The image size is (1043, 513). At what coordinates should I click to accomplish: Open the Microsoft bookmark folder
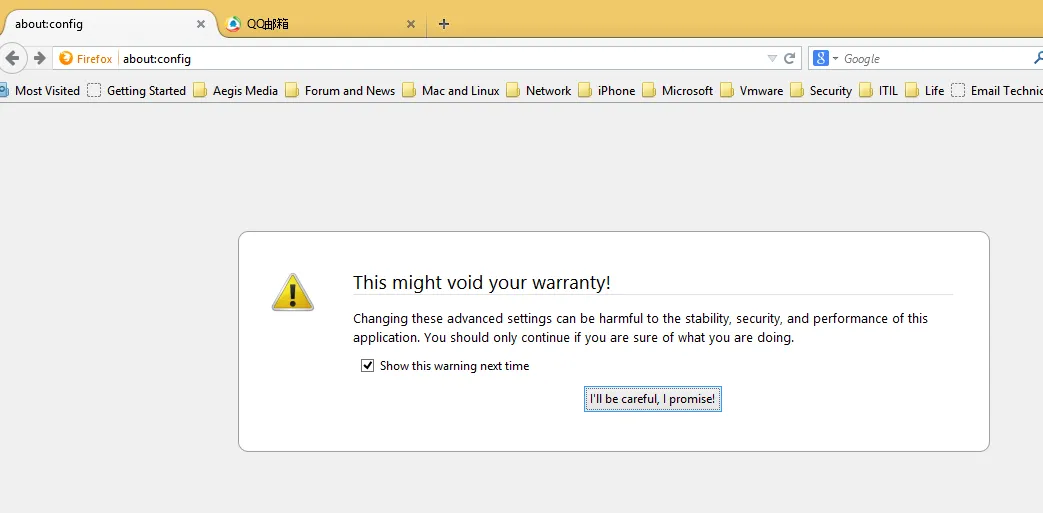pyautogui.click(x=678, y=90)
